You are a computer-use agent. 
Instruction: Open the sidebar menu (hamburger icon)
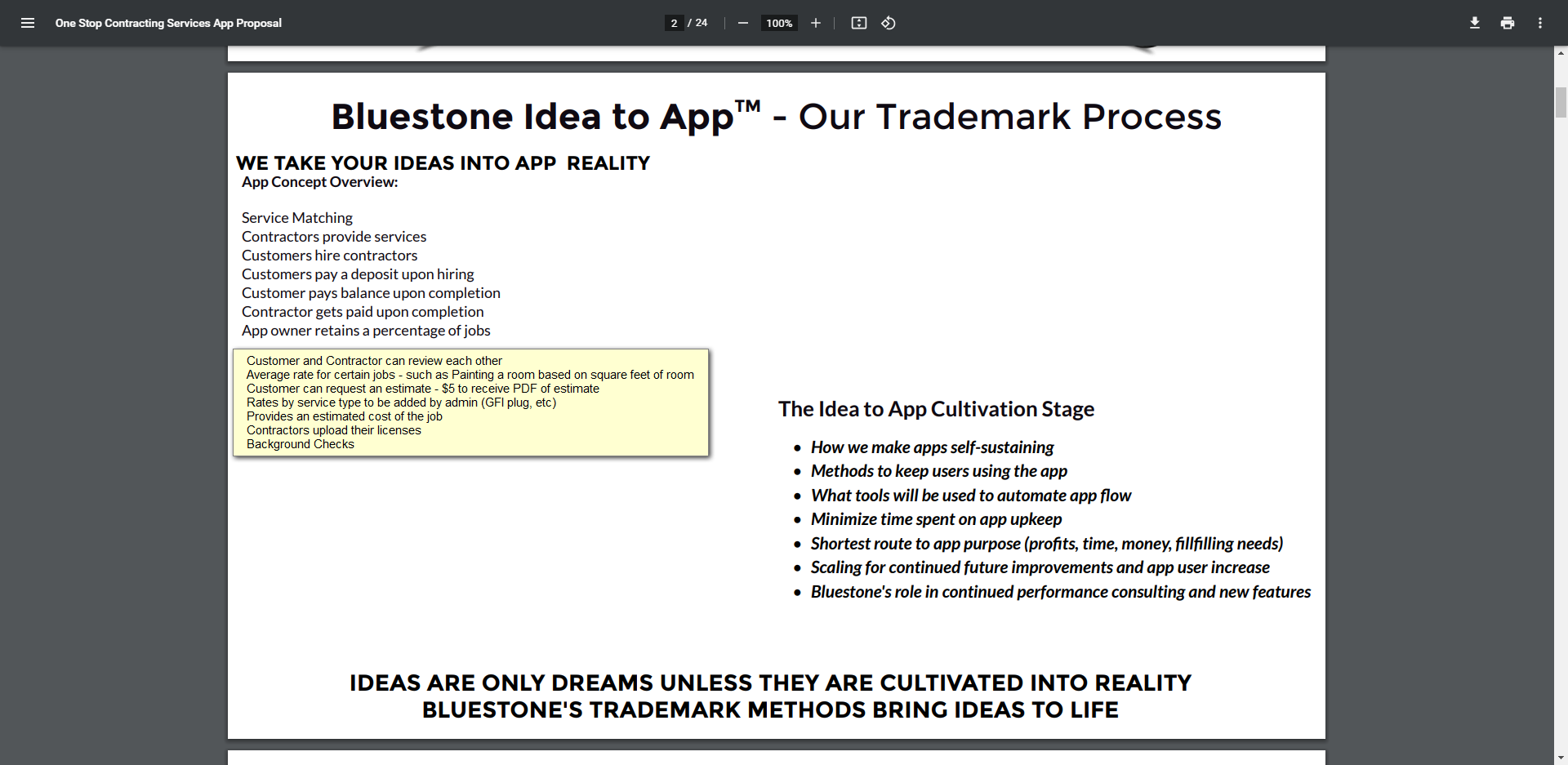28,23
